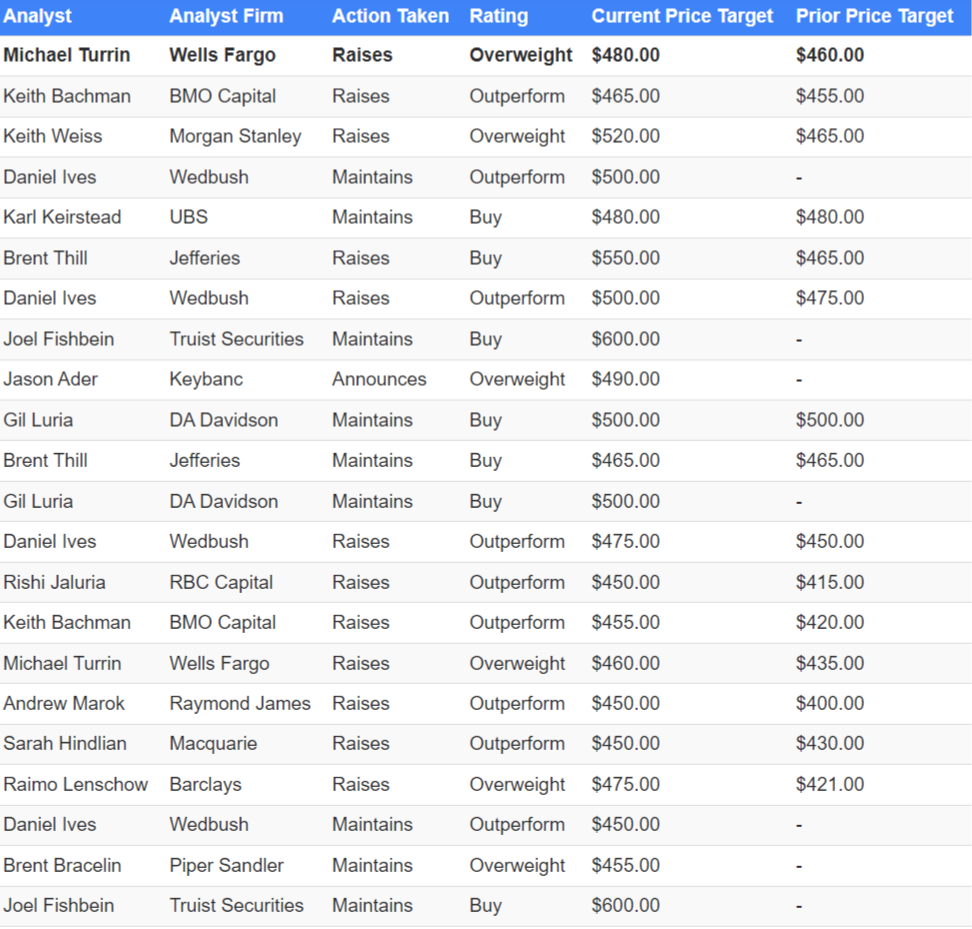Click the $400.00 prior price target
The height and width of the screenshot is (929, 972).
click(x=830, y=703)
